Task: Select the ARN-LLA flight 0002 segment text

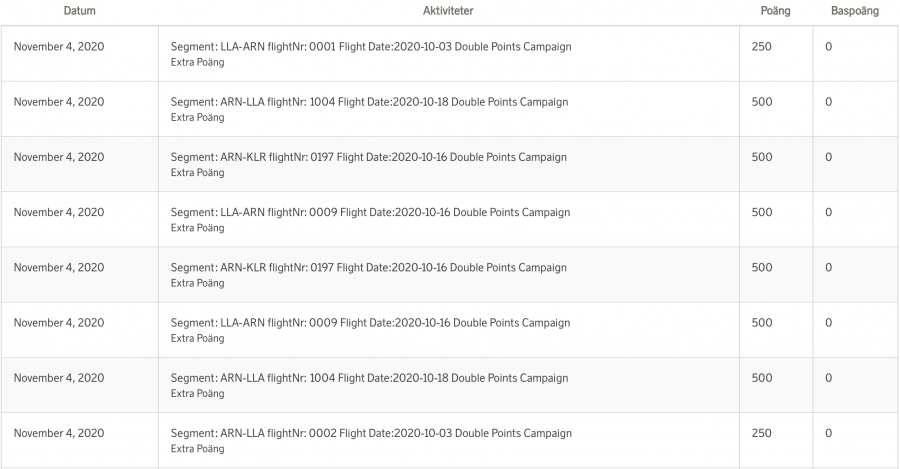Action: (x=371, y=434)
